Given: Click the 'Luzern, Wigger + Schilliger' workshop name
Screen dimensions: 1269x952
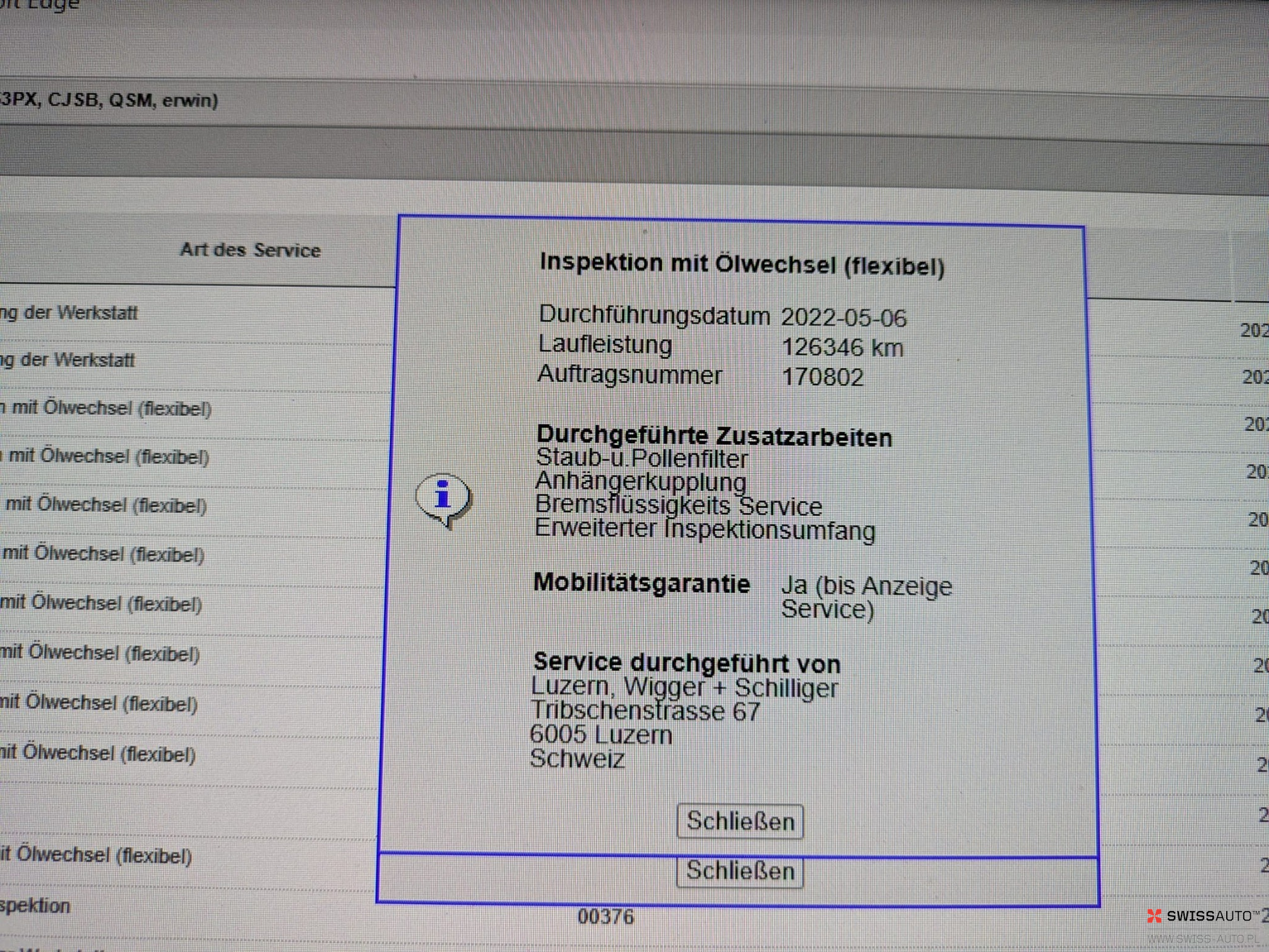Looking at the screenshot, I should (x=684, y=687).
